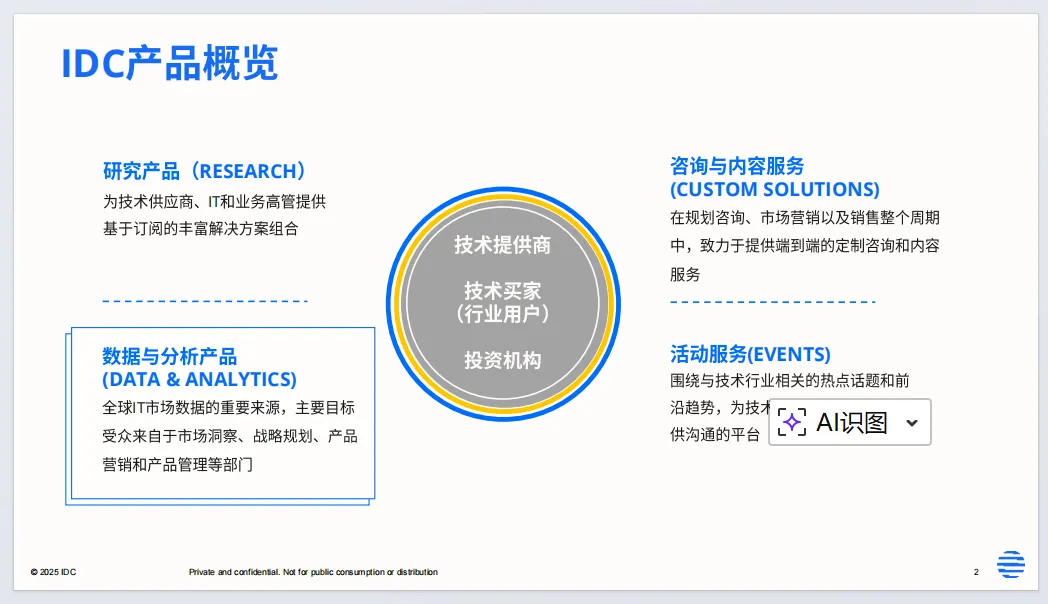The image size is (1048, 604).
Task: Select the 研究产品（RESEARCH）heading
Action: 205,171
